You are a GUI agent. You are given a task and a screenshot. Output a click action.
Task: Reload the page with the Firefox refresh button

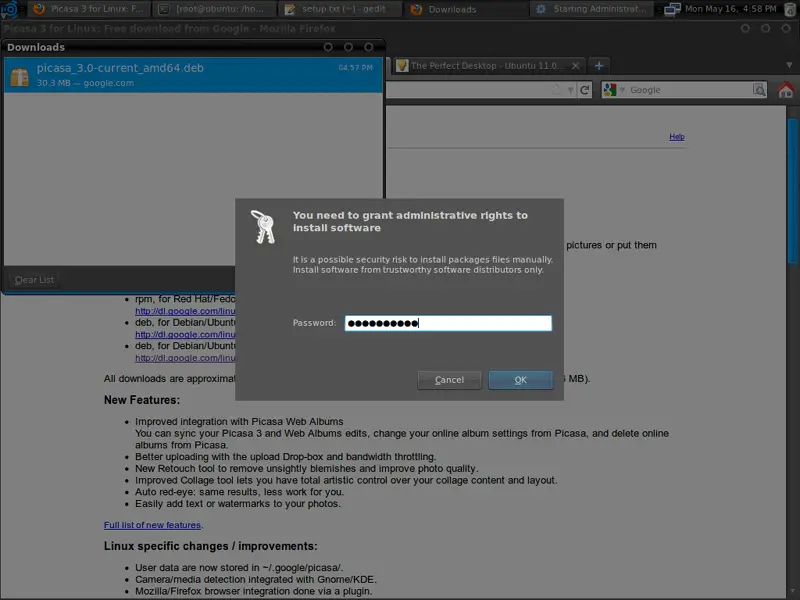pos(585,90)
